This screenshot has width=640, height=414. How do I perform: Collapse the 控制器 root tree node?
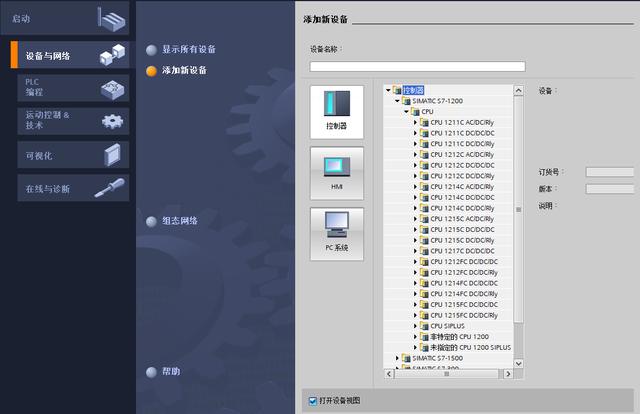click(388, 90)
